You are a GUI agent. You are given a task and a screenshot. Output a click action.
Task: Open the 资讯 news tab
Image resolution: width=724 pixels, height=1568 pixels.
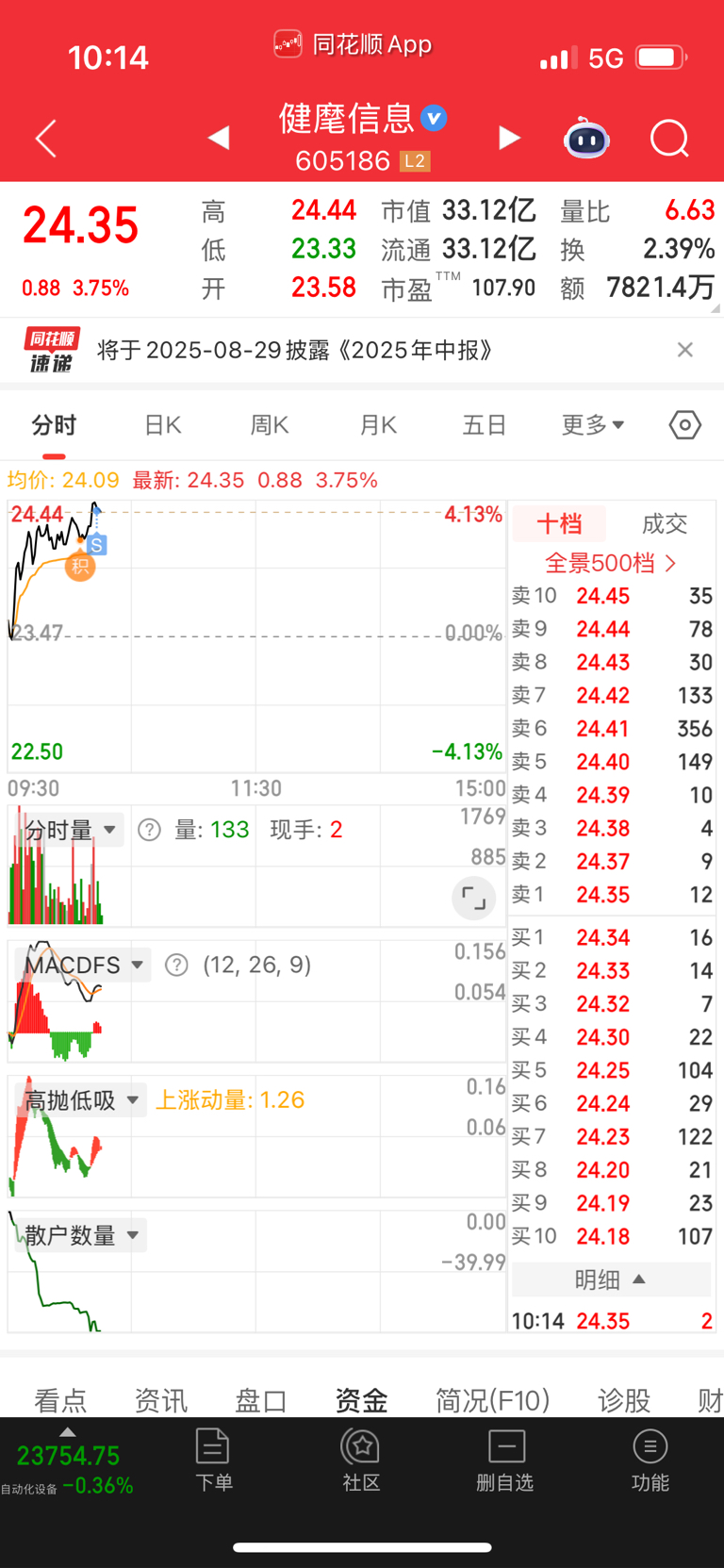click(161, 1400)
